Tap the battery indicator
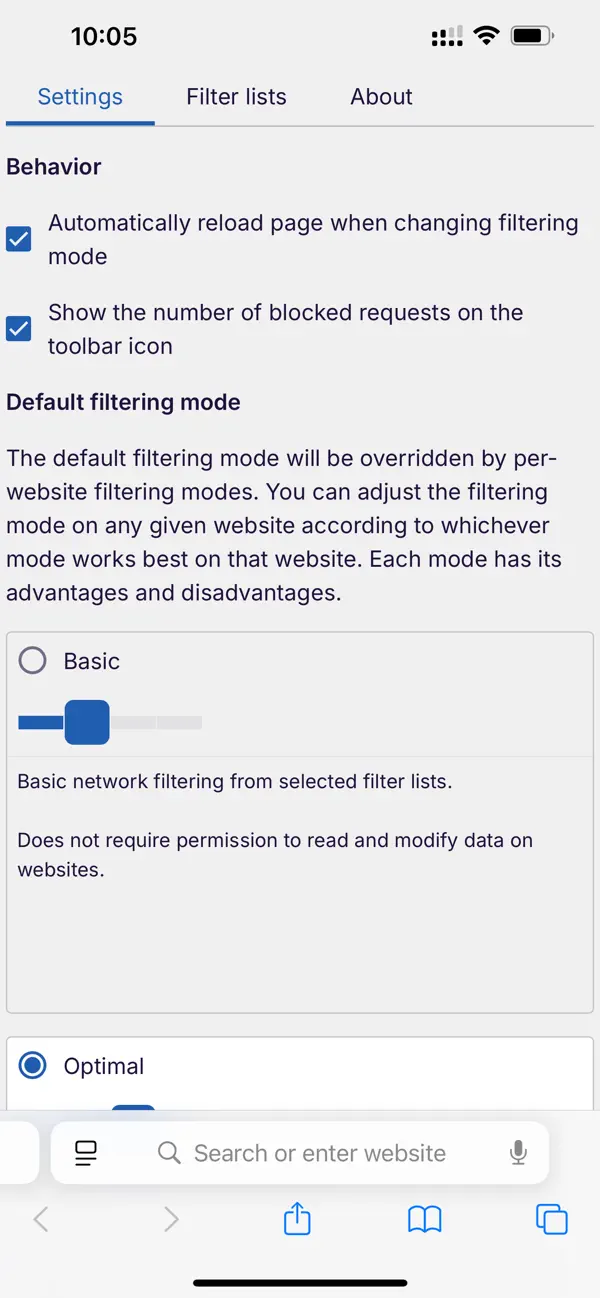 click(x=530, y=34)
